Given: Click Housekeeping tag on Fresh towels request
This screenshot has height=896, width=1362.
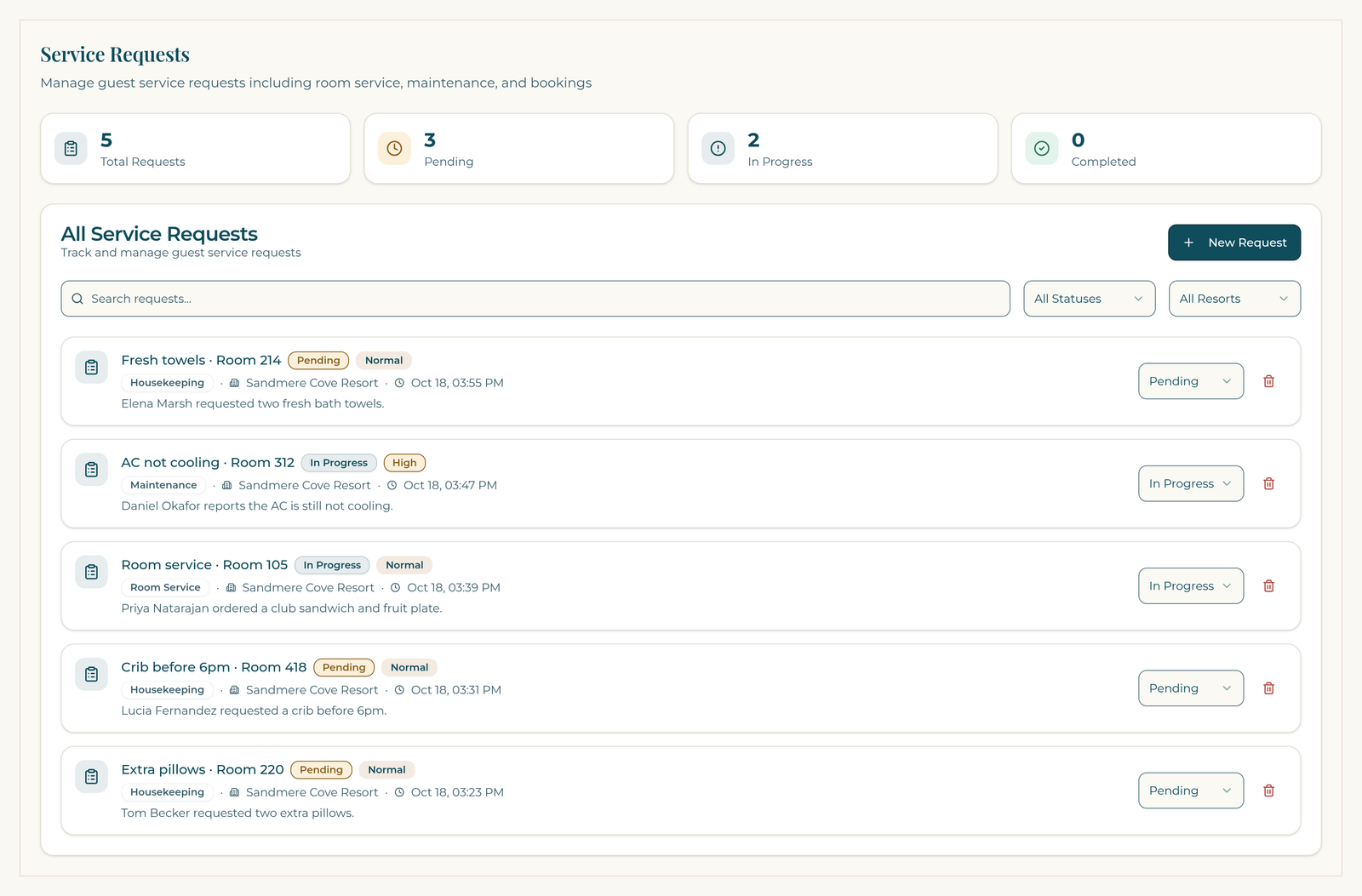Looking at the screenshot, I should [167, 383].
